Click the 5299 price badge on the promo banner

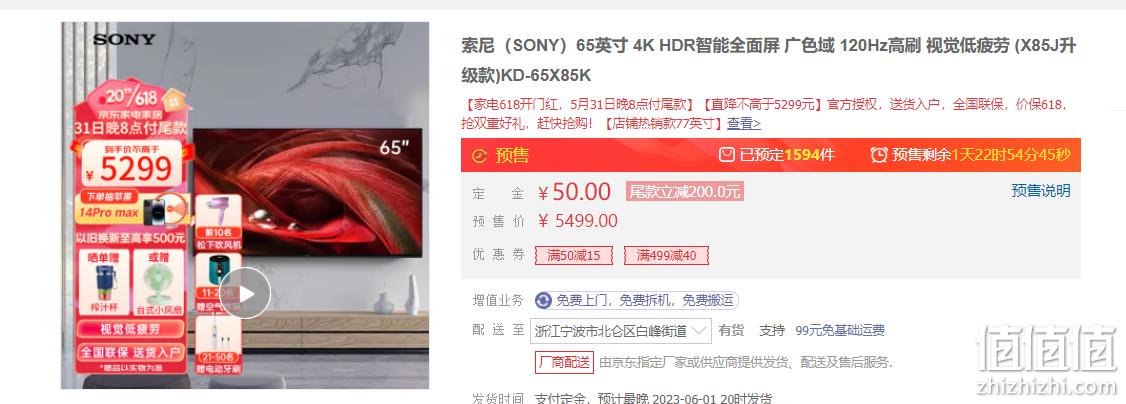tap(130, 167)
